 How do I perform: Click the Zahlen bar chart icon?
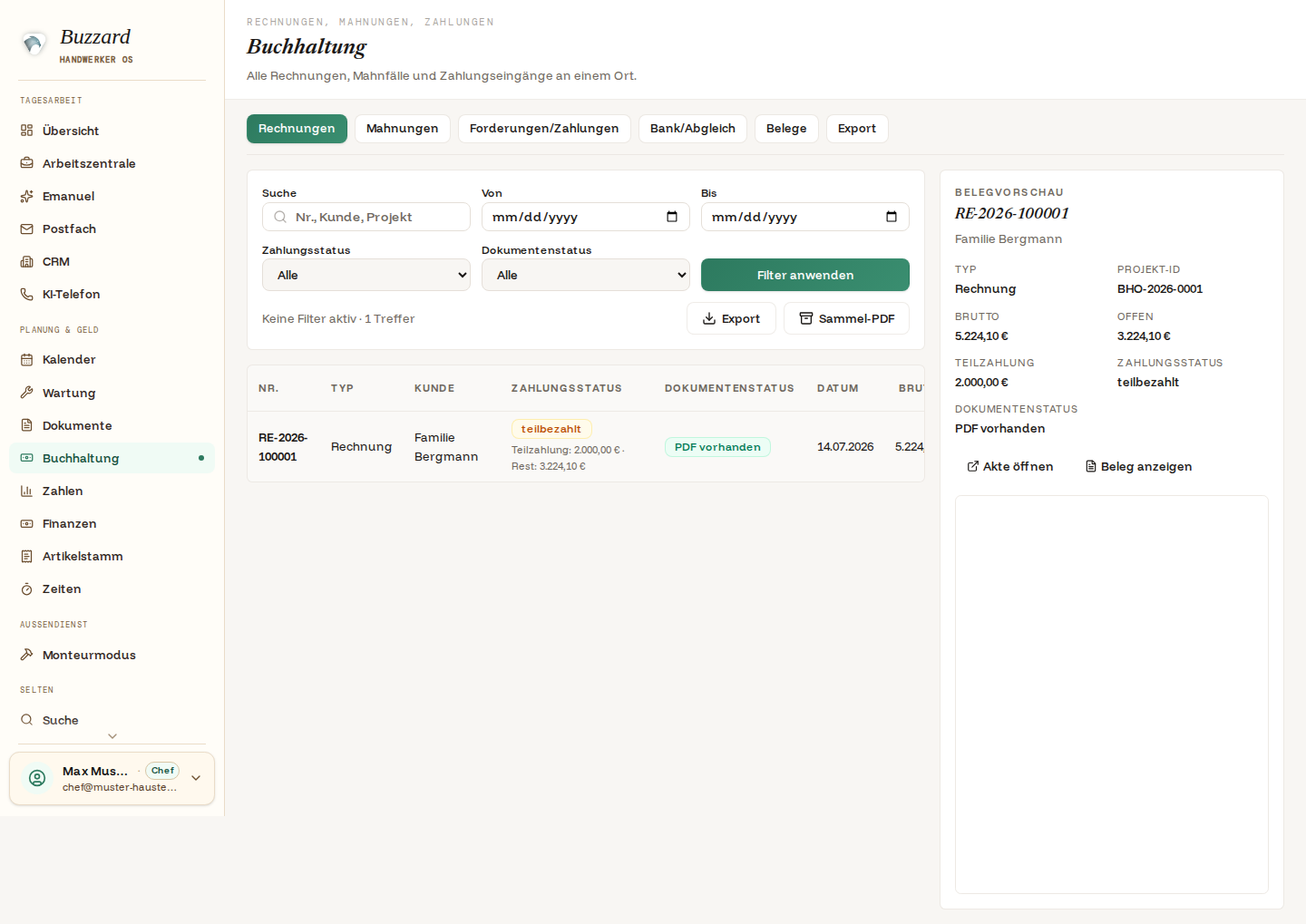pos(27,491)
